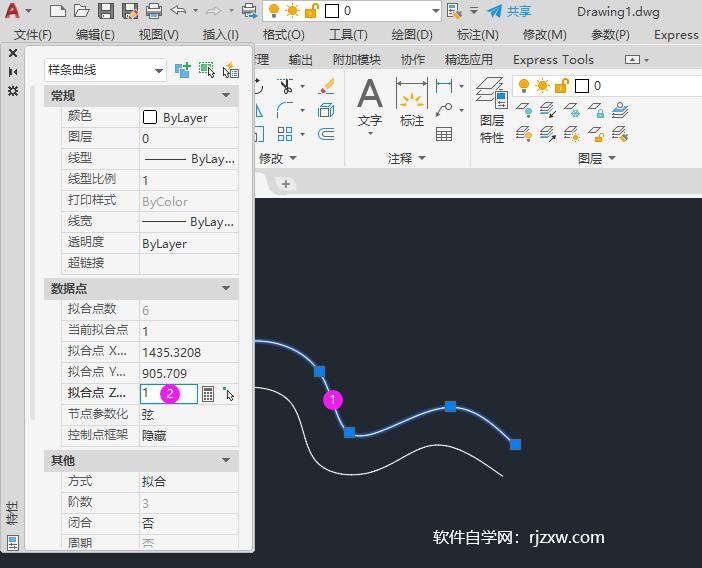
Task: Toggle layer lock in ribbon layer list
Action: pos(561,85)
